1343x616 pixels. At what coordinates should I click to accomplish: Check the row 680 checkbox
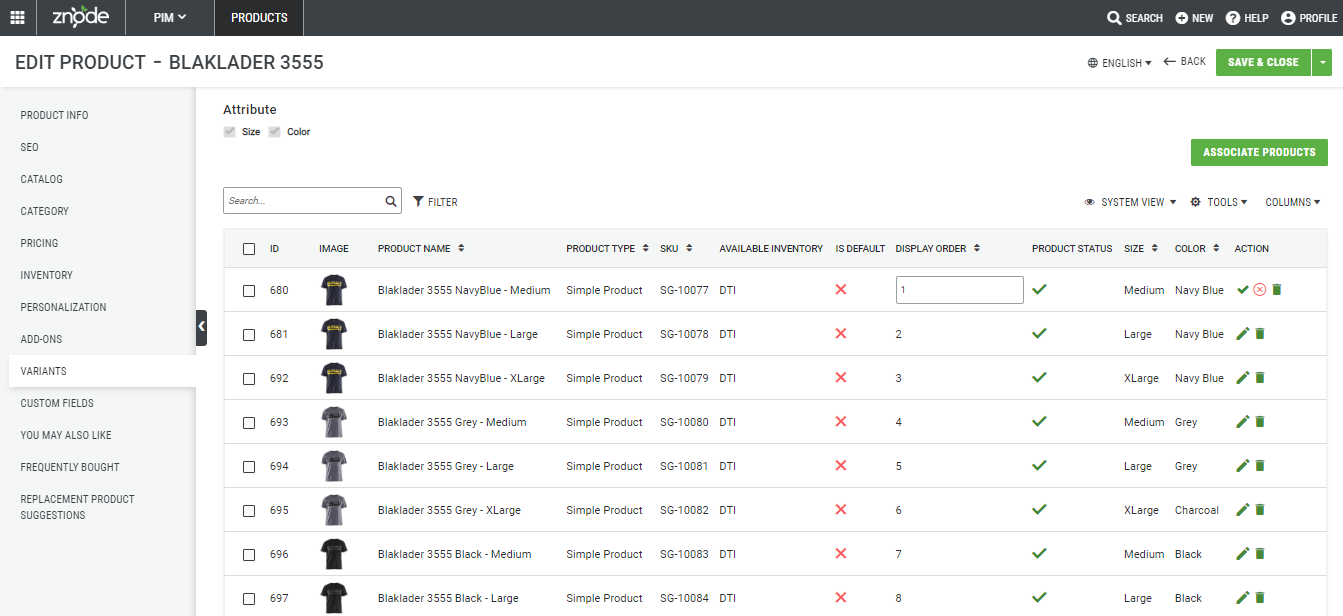249,291
